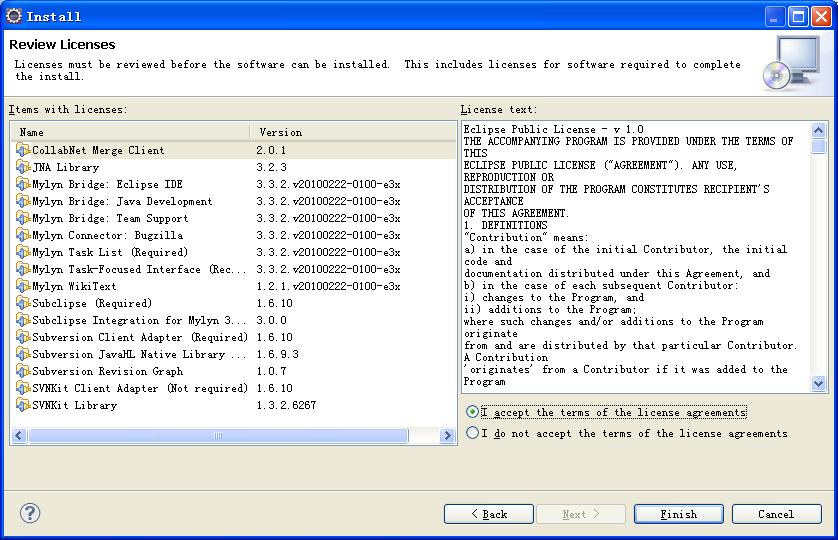Select version 3.0.0 cell
838x540 pixels.
[271, 320]
